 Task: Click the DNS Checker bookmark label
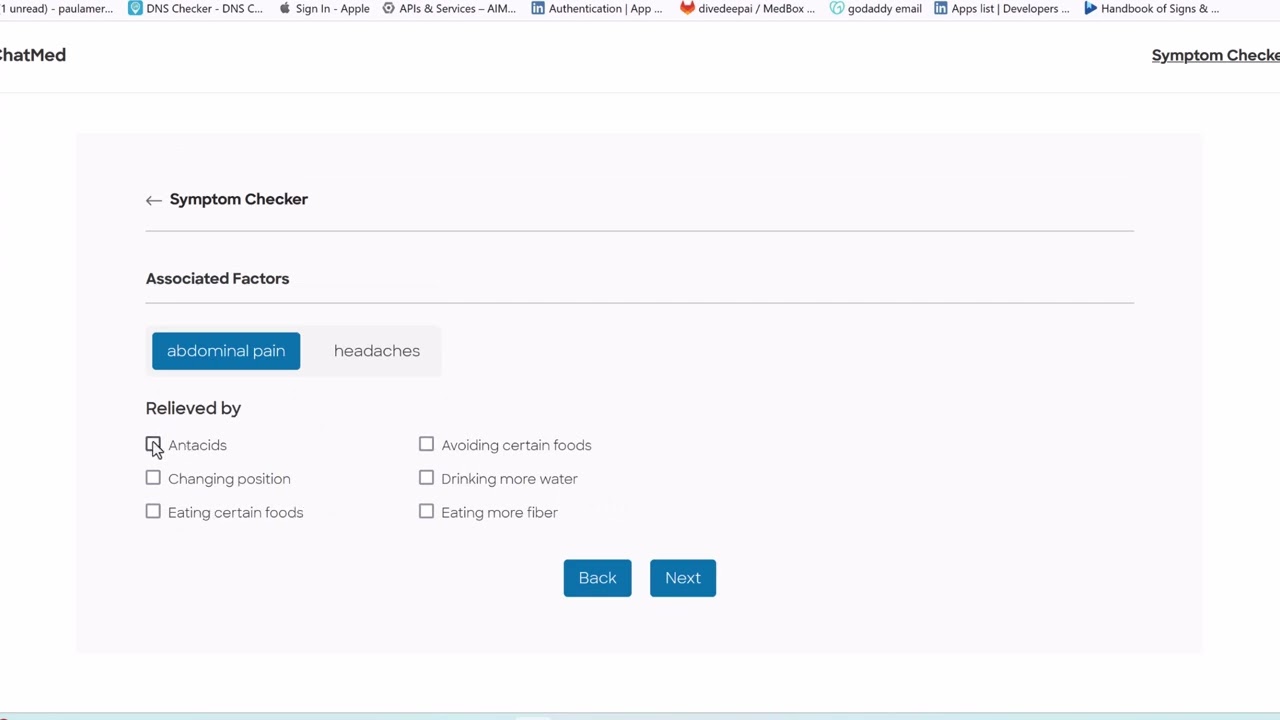pyautogui.click(x=205, y=8)
